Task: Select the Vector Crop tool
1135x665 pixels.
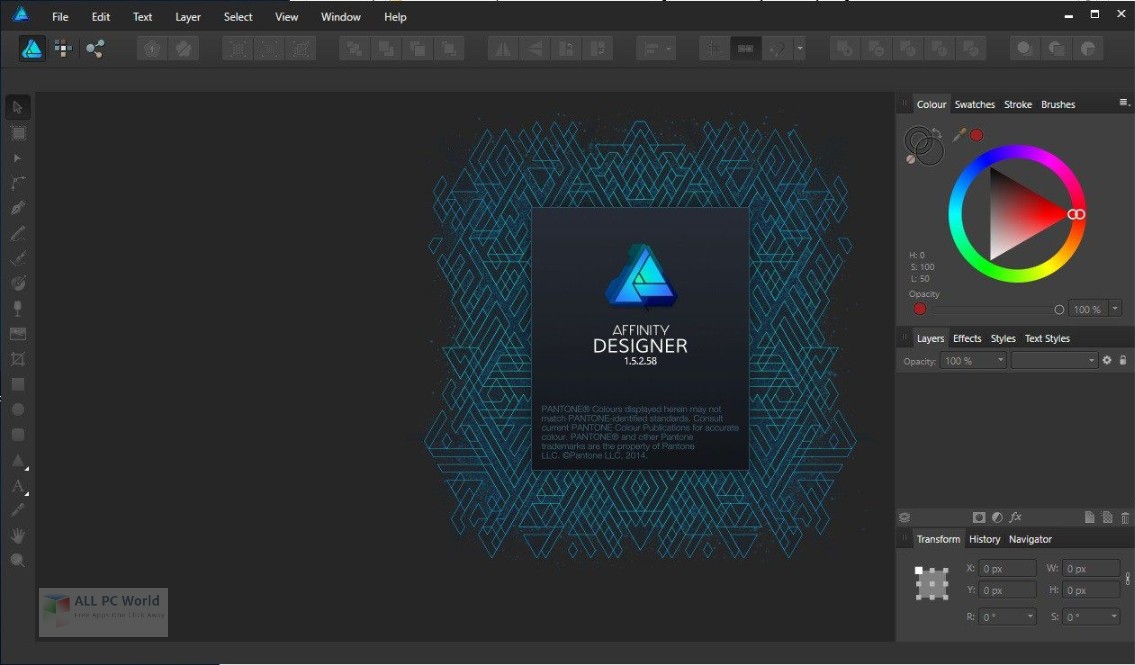Action: click(x=18, y=359)
